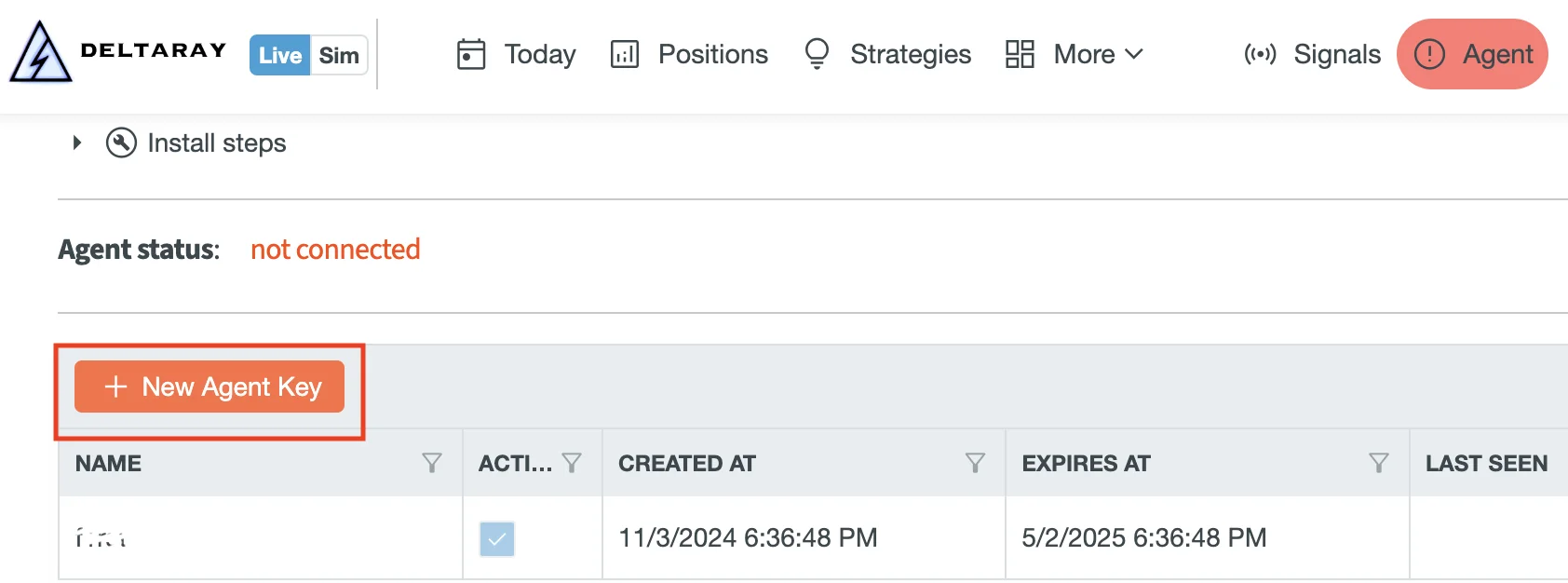Open the Strategies page
1568x583 pixels.
click(910, 54)
